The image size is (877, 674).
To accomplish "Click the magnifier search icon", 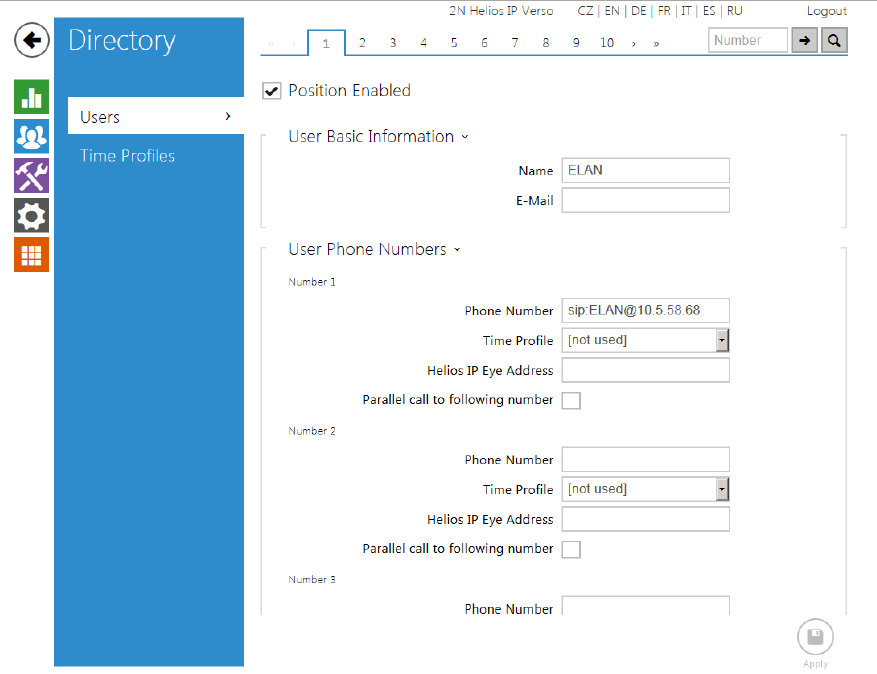I will coord(834,41).
